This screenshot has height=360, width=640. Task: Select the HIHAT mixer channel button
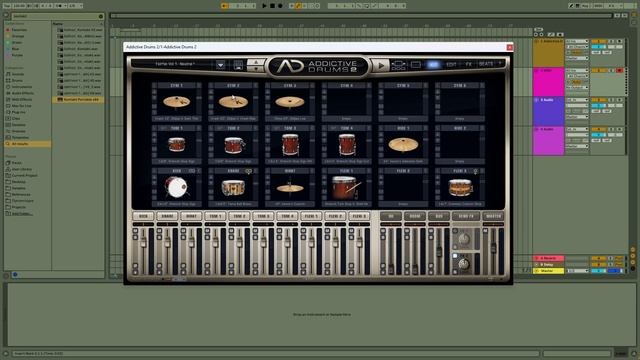[x=191, y=216]
